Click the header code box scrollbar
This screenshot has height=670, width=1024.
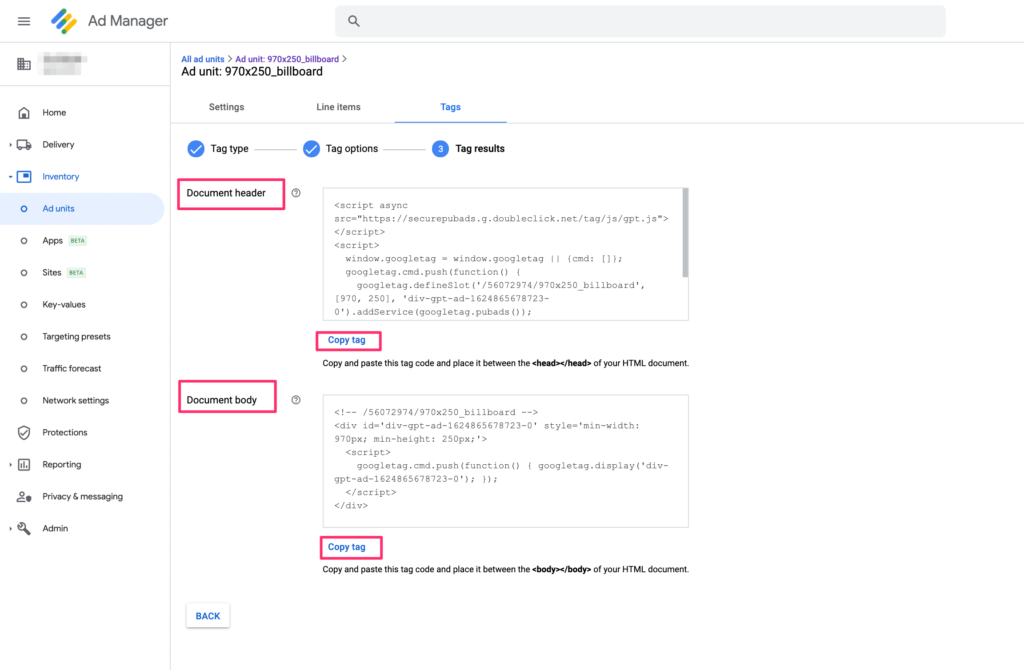click(x=684, y=230)
